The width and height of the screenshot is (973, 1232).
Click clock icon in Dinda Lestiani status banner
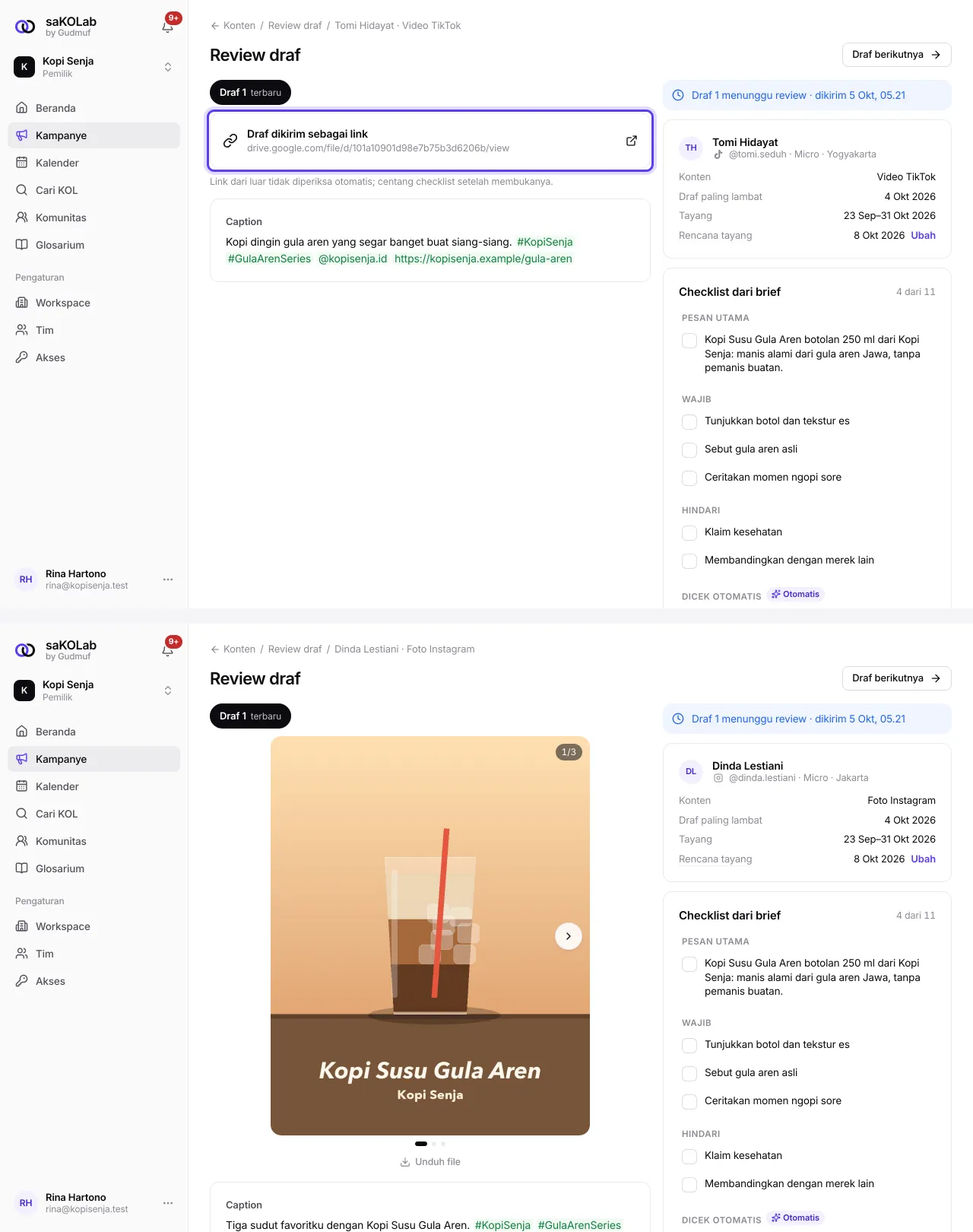(x=678, y=719)
